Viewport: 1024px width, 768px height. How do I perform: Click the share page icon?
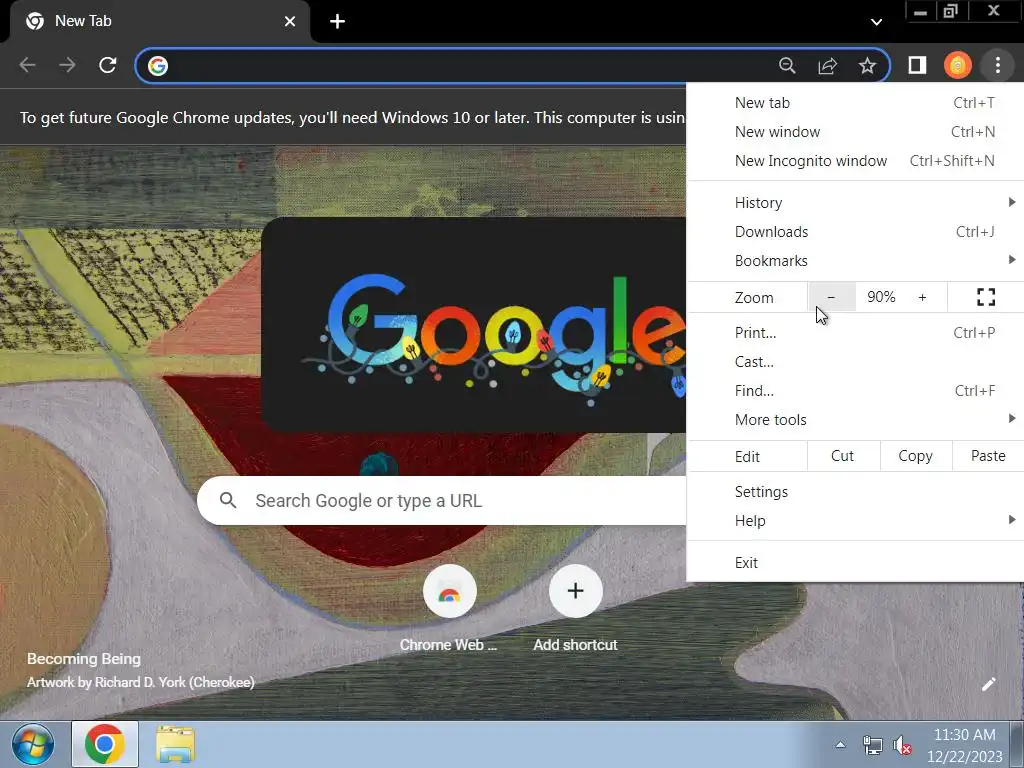click(827, 65)
